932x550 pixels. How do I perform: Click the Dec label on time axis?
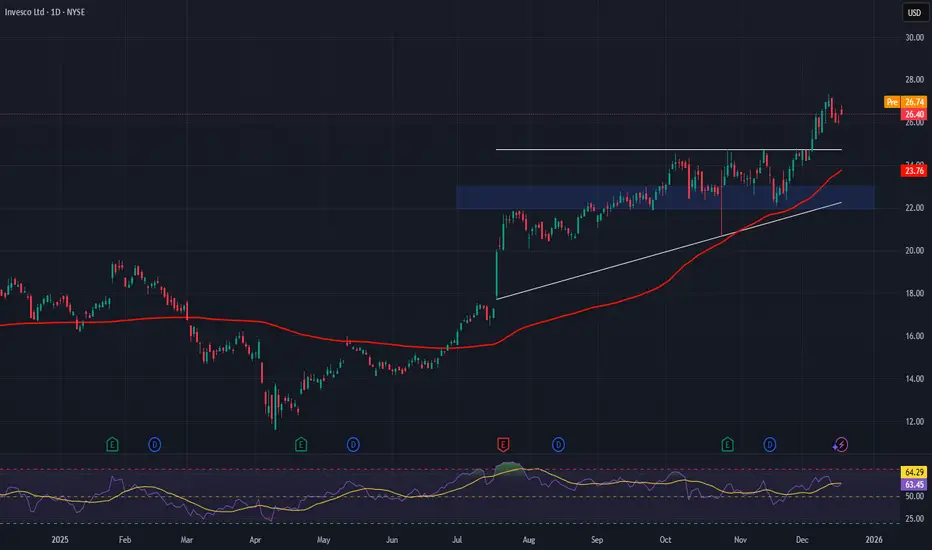(802, 540)
